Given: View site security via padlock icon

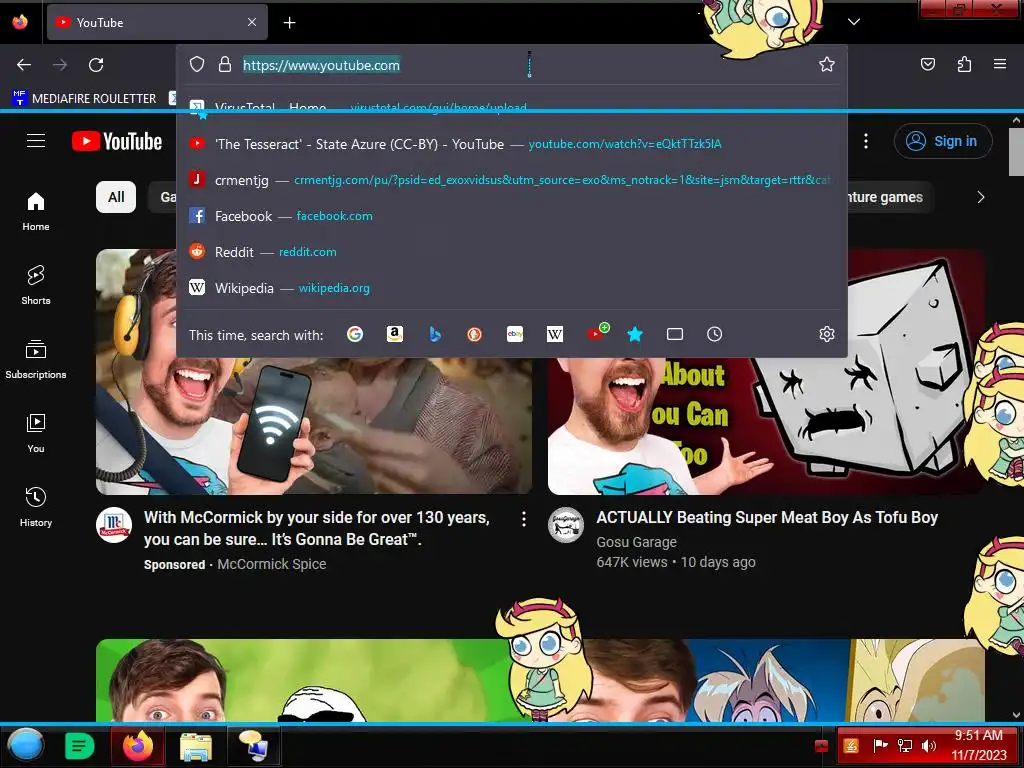Looking at the screenshot, I should (225, 64).
